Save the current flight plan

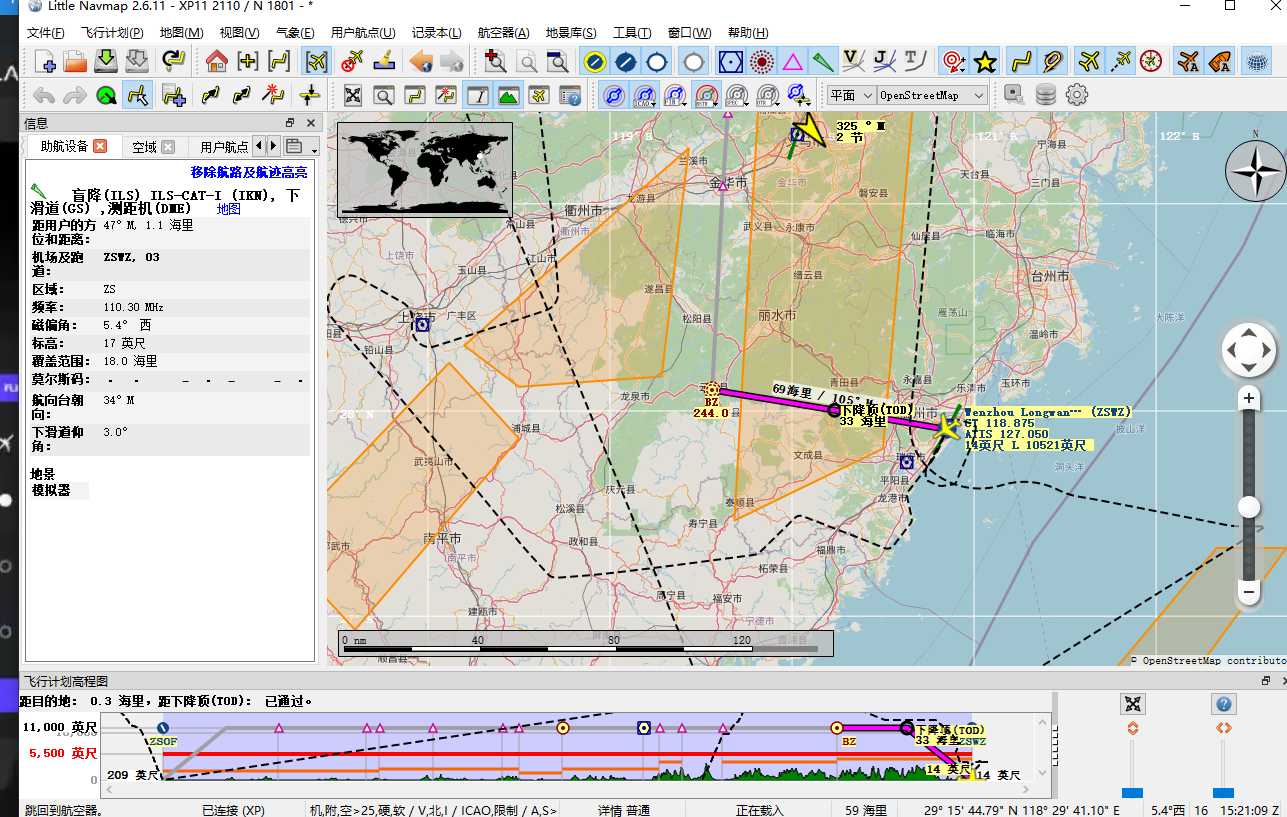tap(106, 62)
